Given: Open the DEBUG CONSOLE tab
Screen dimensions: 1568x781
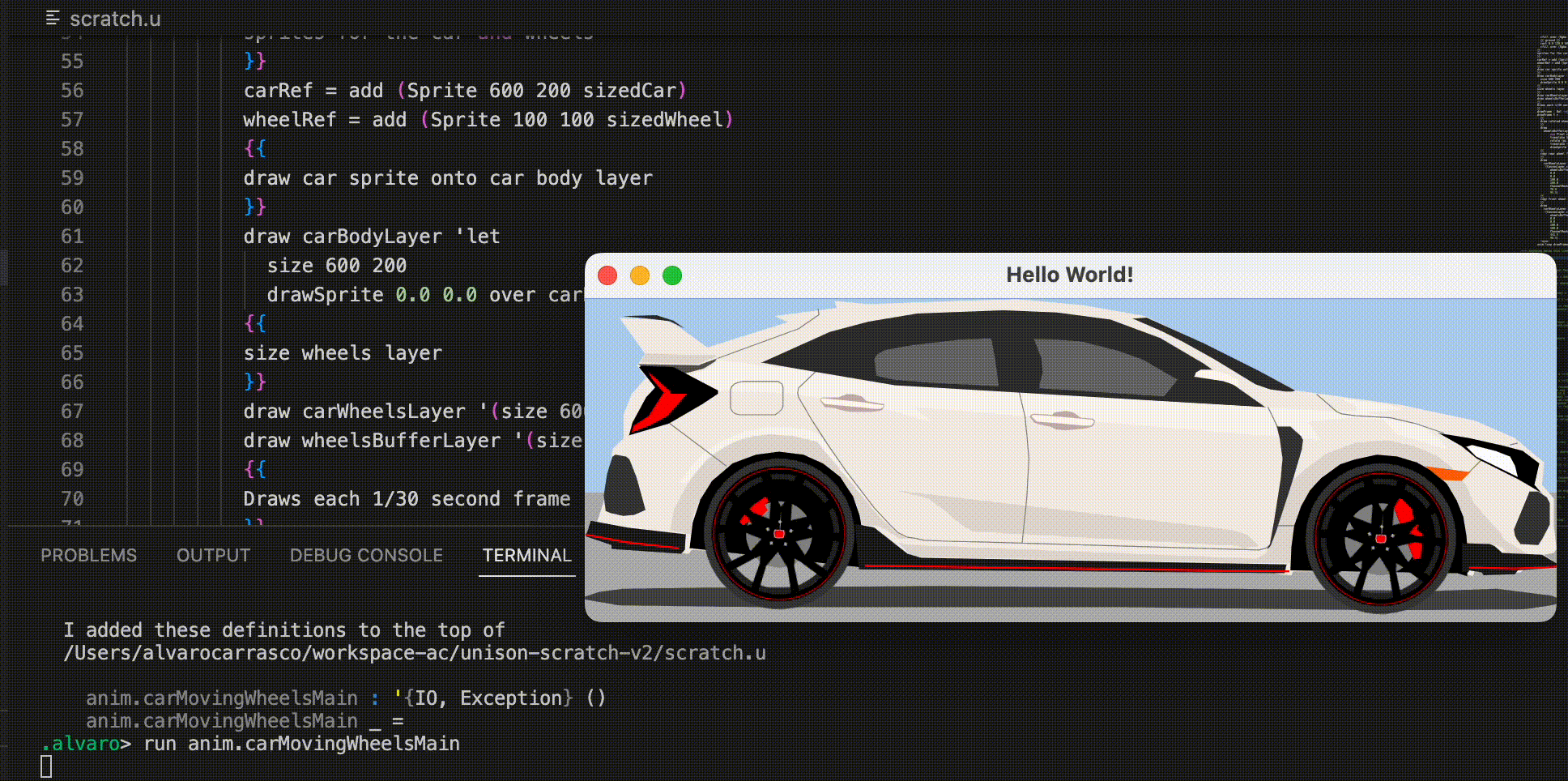Looking at the screenshot, I should tap(366, 556).
